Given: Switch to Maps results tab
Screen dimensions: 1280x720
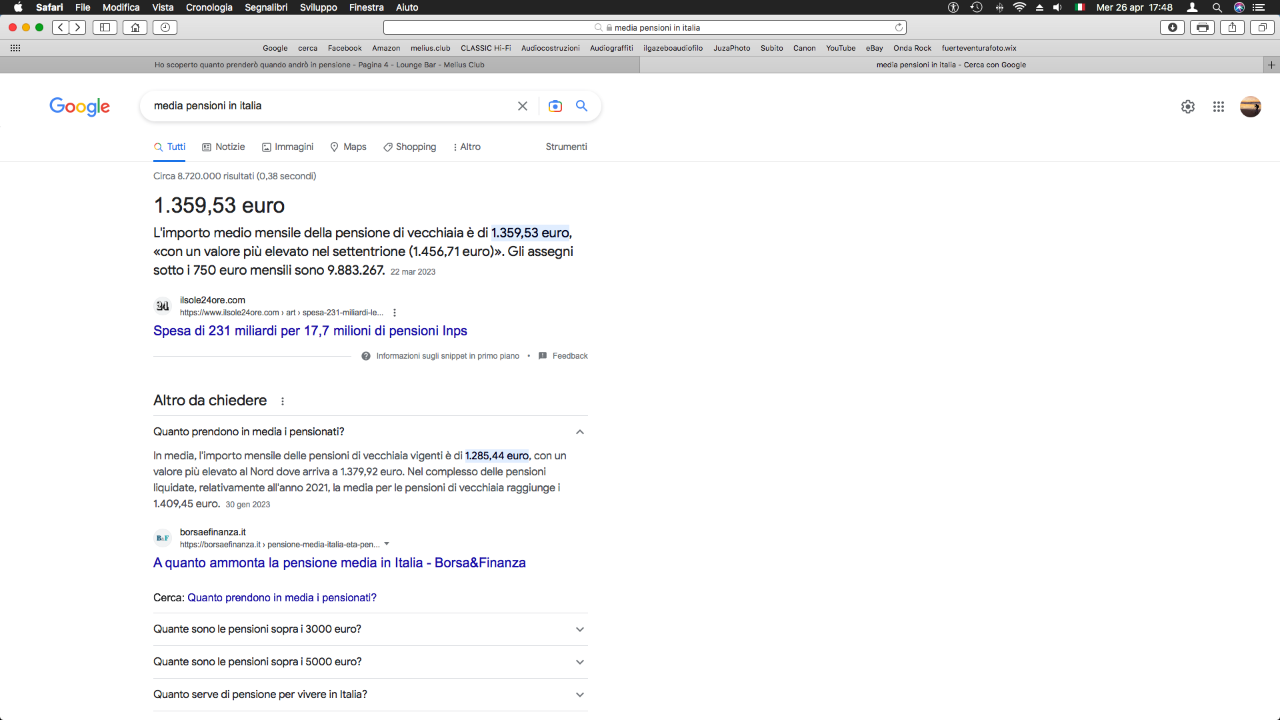Looking at the screenshot, I should click(348, 147).
